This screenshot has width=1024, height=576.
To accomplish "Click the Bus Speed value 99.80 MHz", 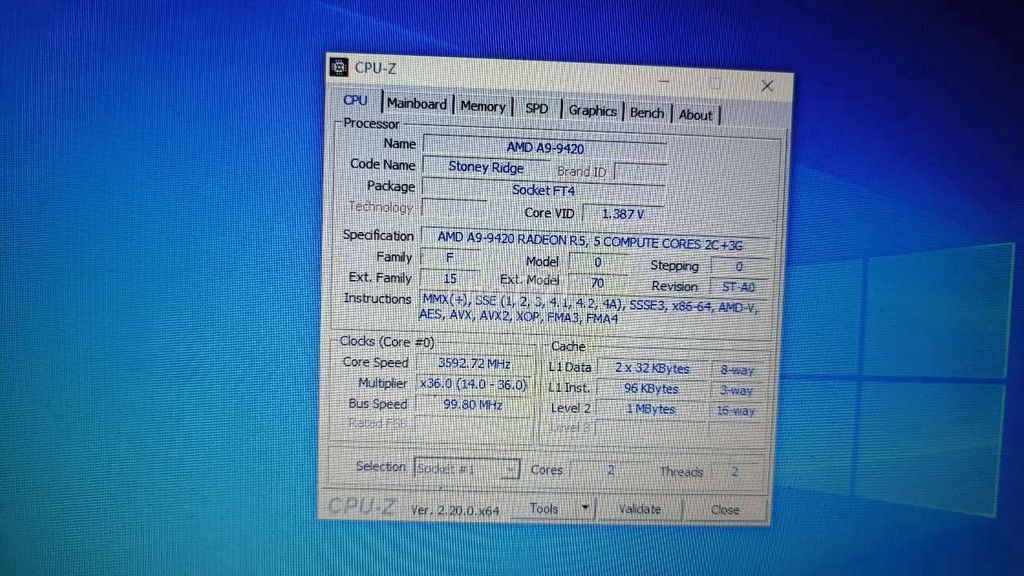I will [473, 405].
